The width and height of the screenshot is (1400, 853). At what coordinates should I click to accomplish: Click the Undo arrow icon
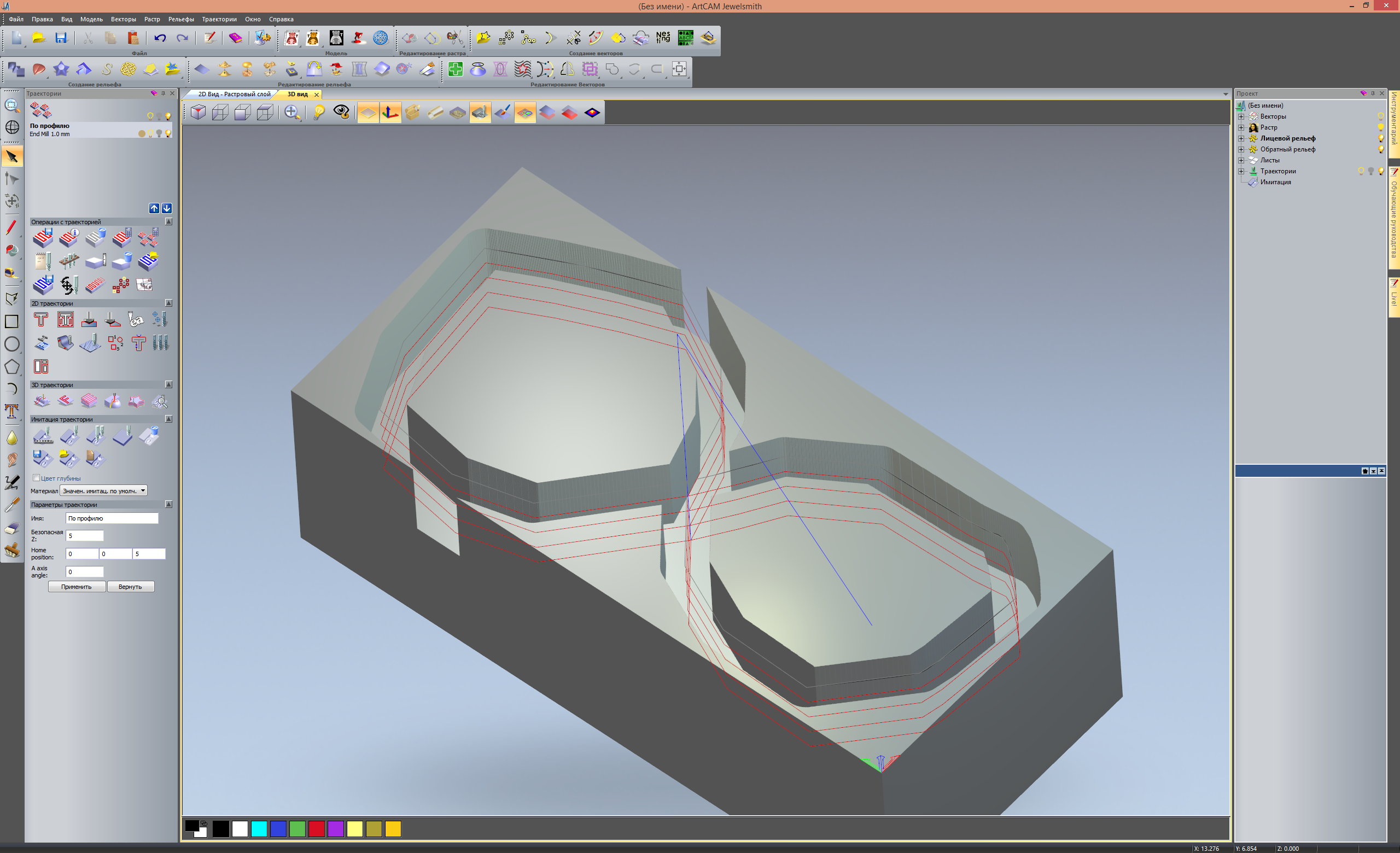click(160, 38)
